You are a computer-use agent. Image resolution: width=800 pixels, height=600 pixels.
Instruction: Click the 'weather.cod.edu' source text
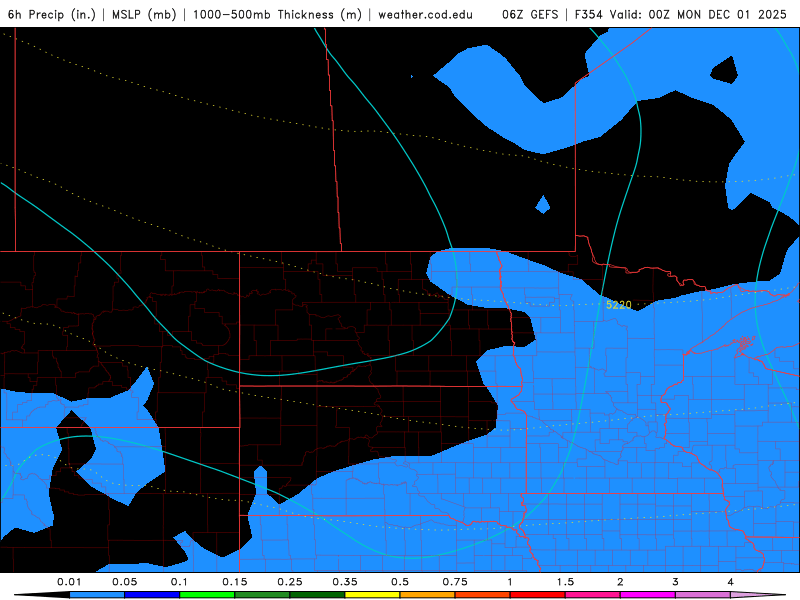pos(425,14)
